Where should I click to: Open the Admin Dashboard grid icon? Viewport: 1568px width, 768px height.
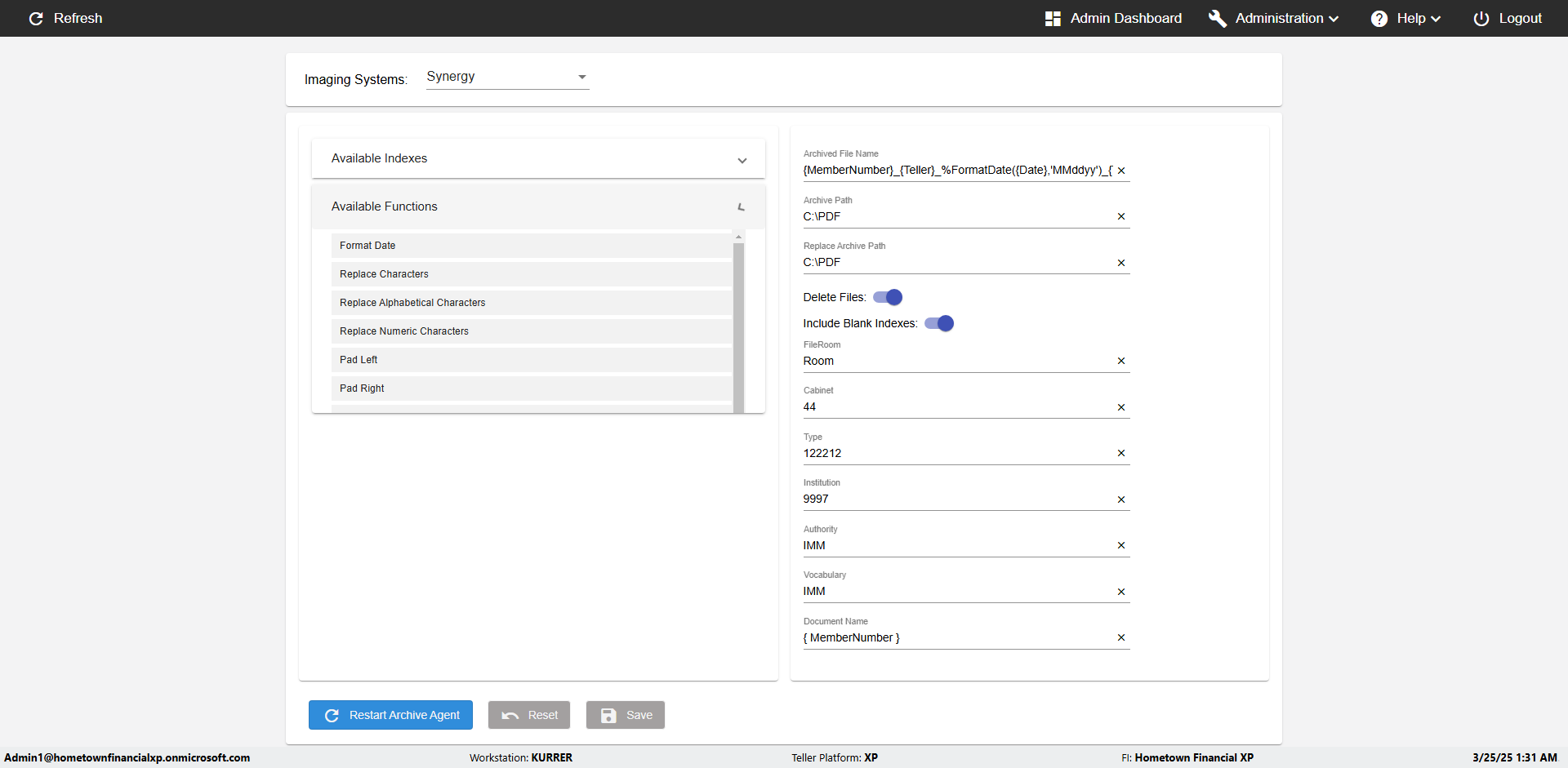pos(1053,19)
